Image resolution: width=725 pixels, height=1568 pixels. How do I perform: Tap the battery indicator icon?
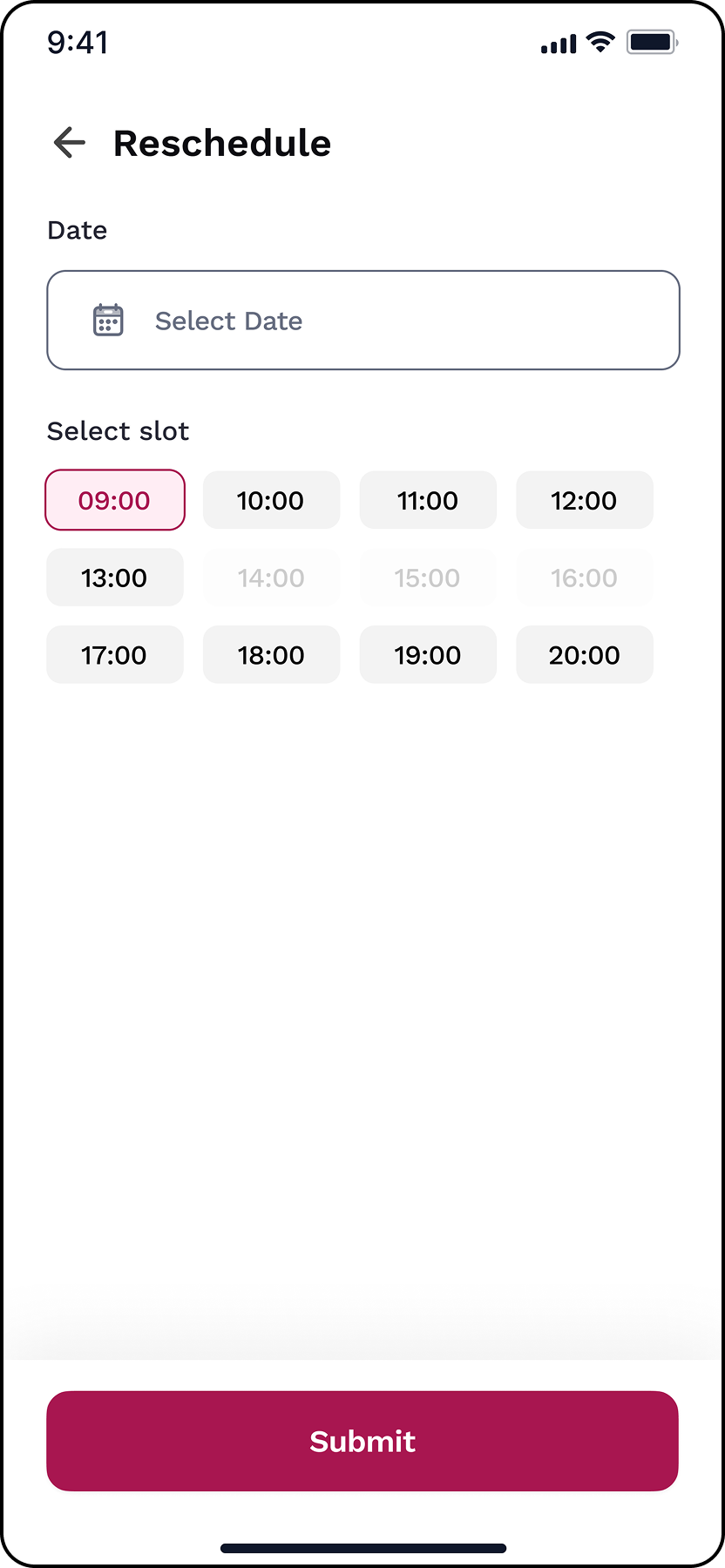pos(652,42)
